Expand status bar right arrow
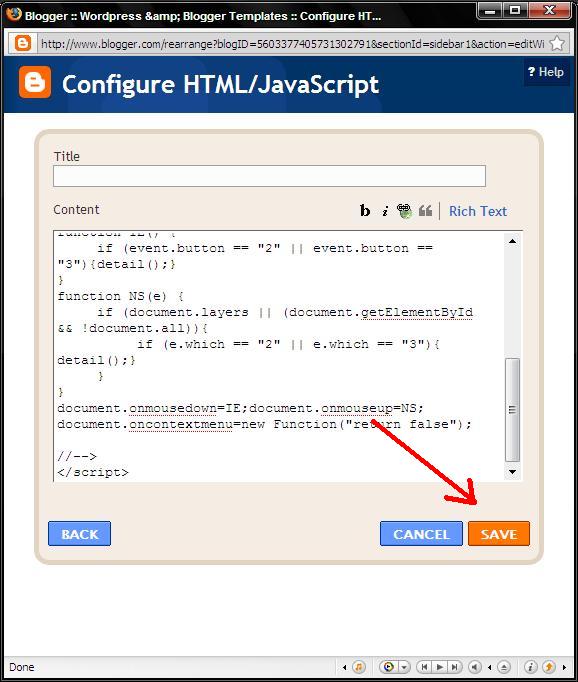The image size is (578, 682). (565, 667)
